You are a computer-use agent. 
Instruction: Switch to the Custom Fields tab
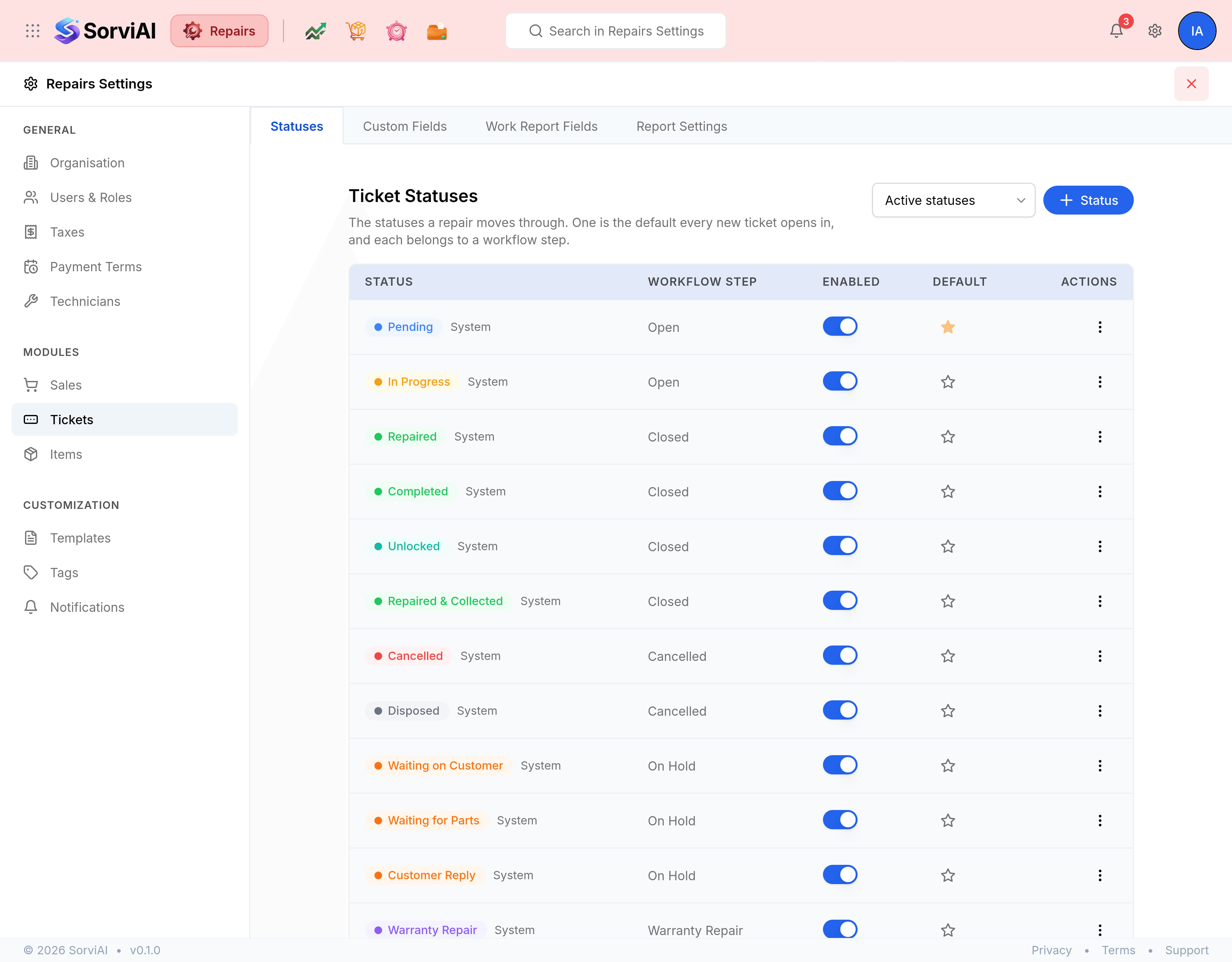[x=405, y=126]
